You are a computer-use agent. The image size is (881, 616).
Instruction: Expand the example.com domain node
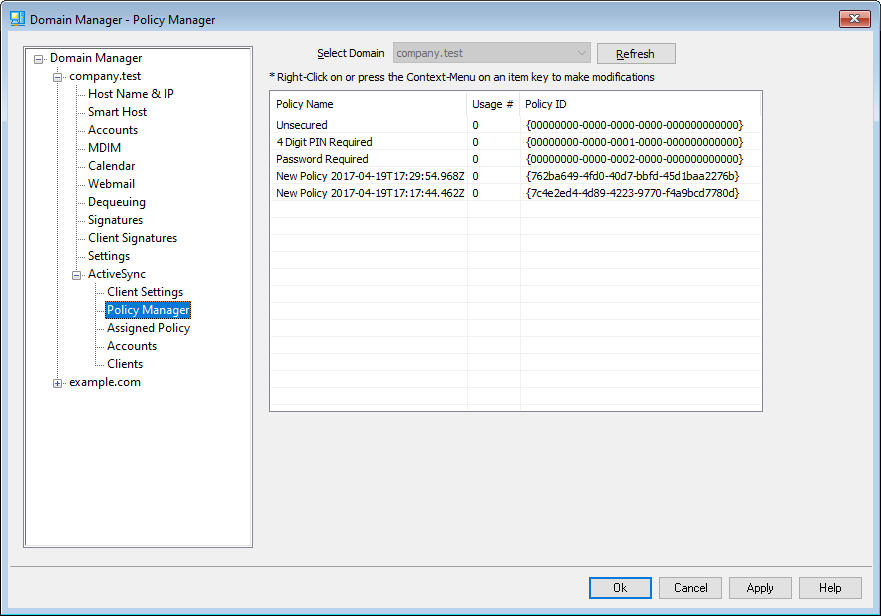click(x=58, y=383)
